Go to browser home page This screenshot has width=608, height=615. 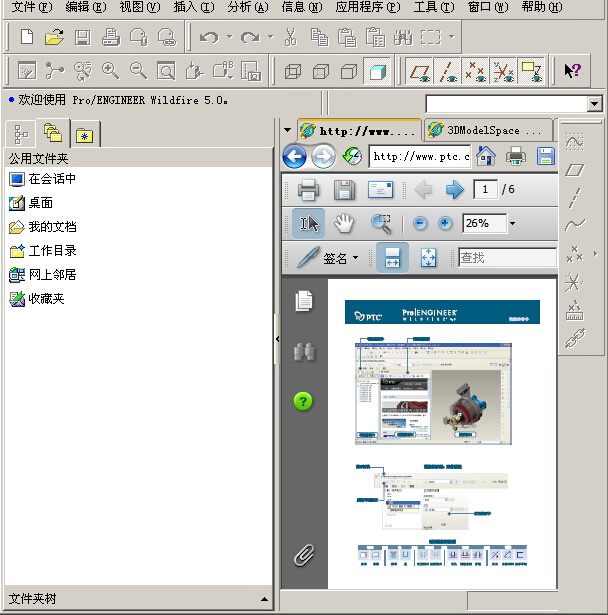486,156
